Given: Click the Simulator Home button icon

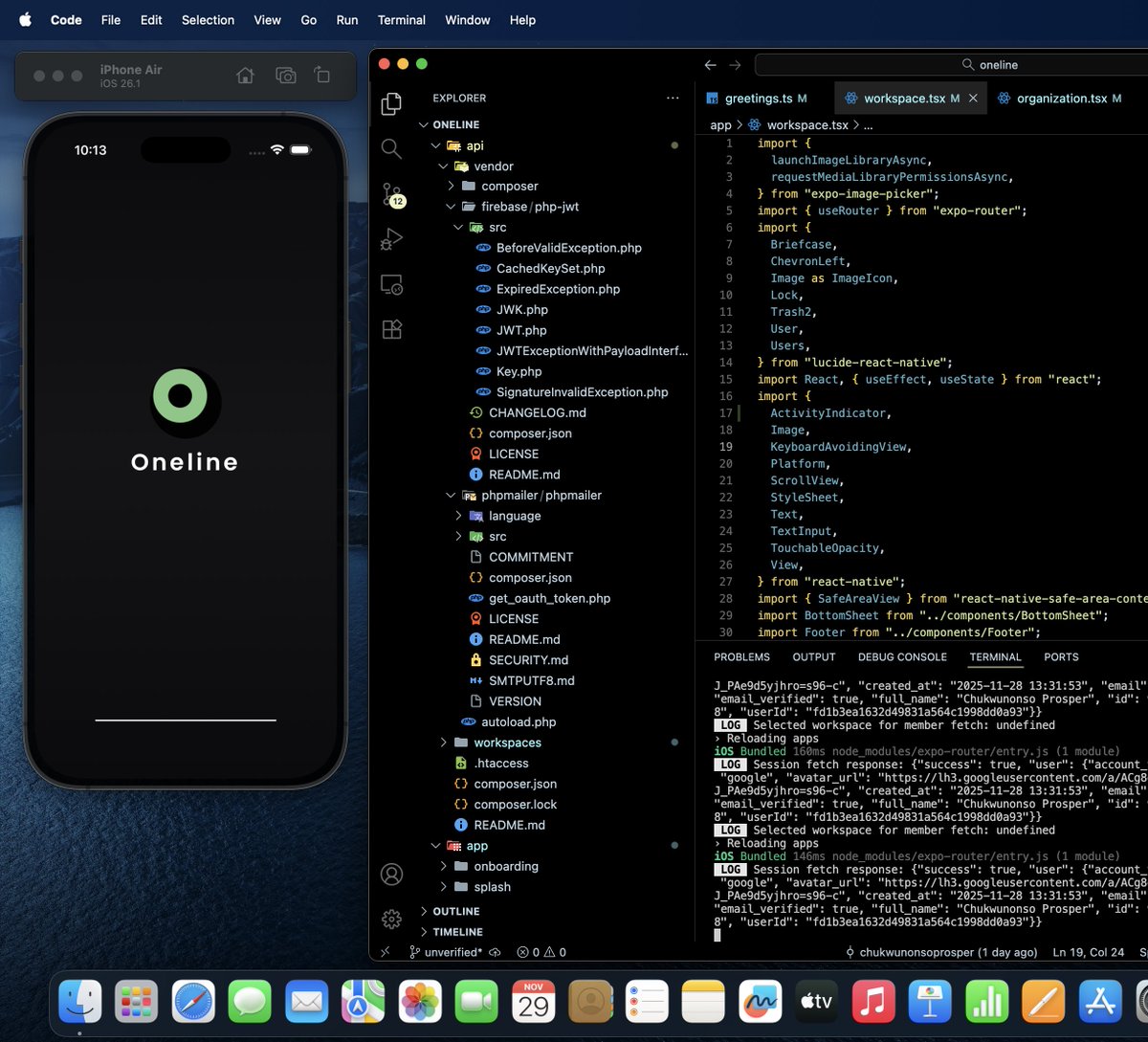Looking at the screenshot, I should tap(245, 76).
